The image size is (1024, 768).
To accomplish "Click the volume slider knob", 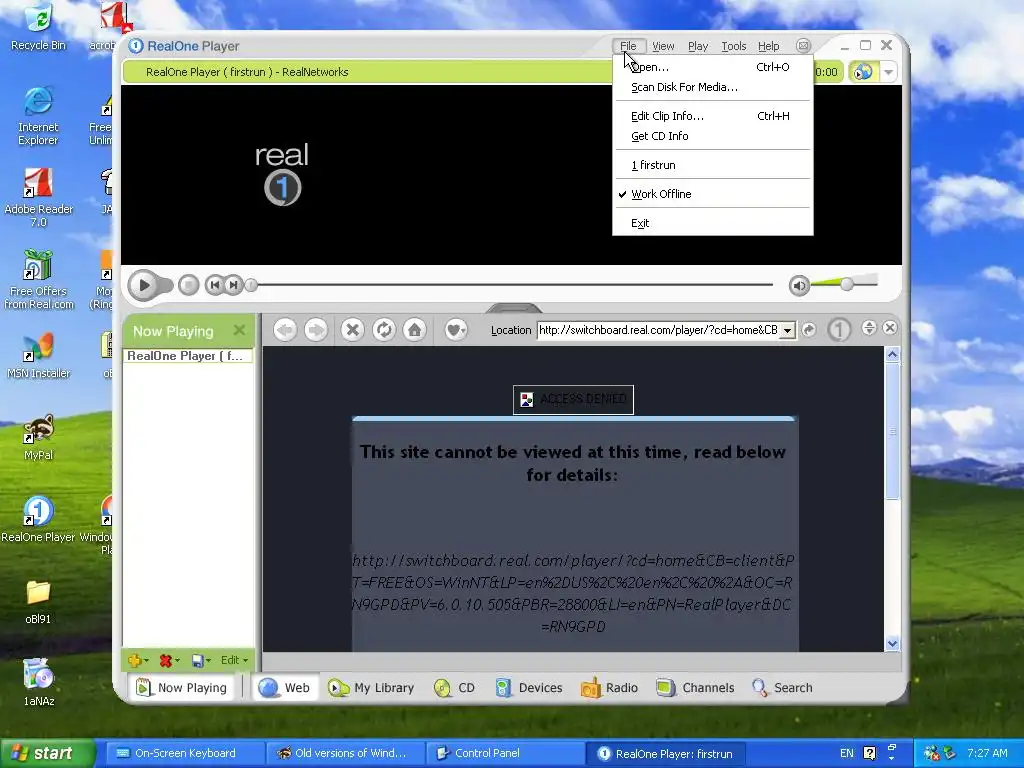I will point(847,284).
